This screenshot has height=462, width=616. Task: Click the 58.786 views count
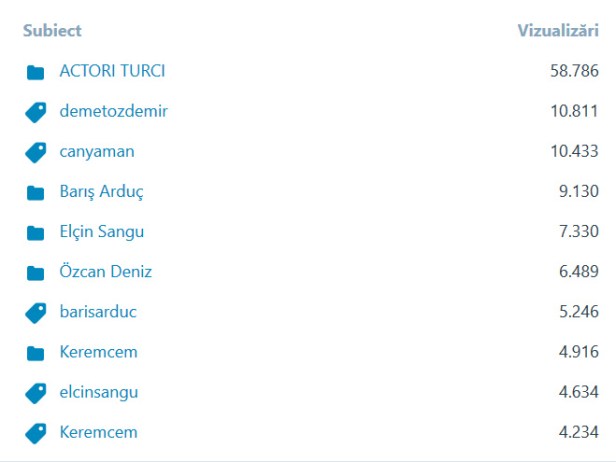(x=574, y=71)
